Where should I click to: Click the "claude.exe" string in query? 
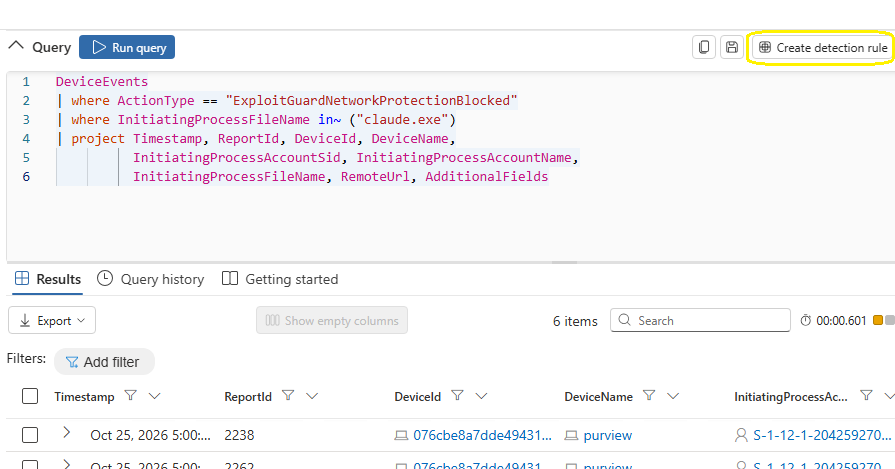pyautogui.click(x=402, y=120)
